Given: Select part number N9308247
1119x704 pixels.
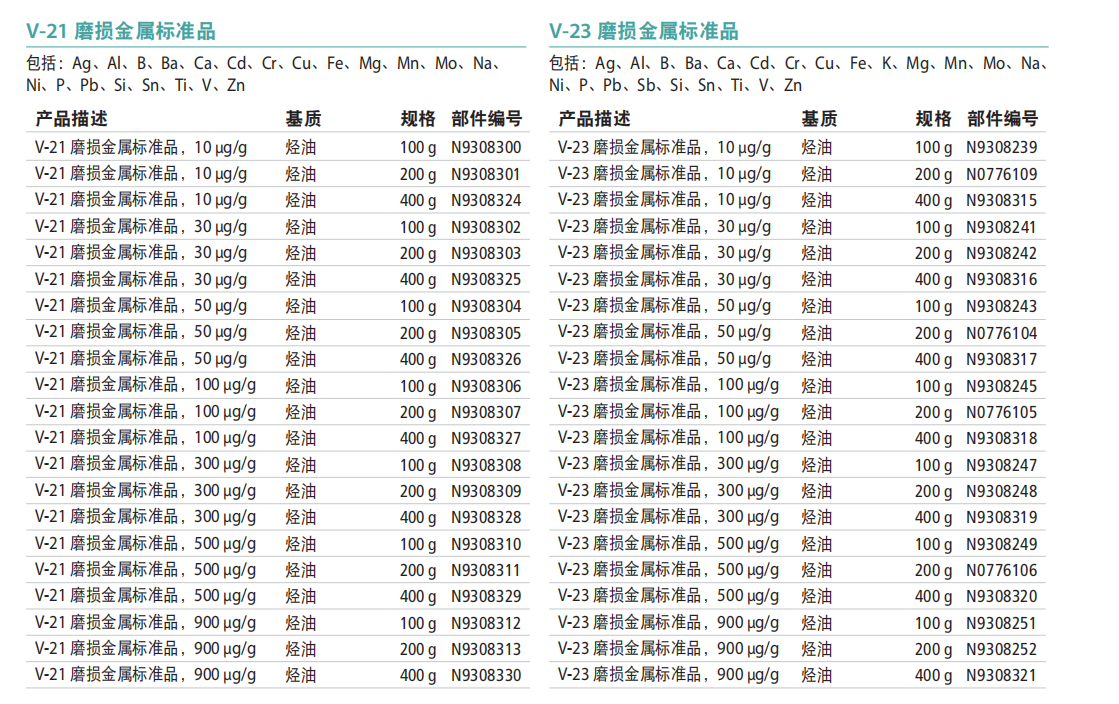Looking at the screenshot, I should [1002, 466].
